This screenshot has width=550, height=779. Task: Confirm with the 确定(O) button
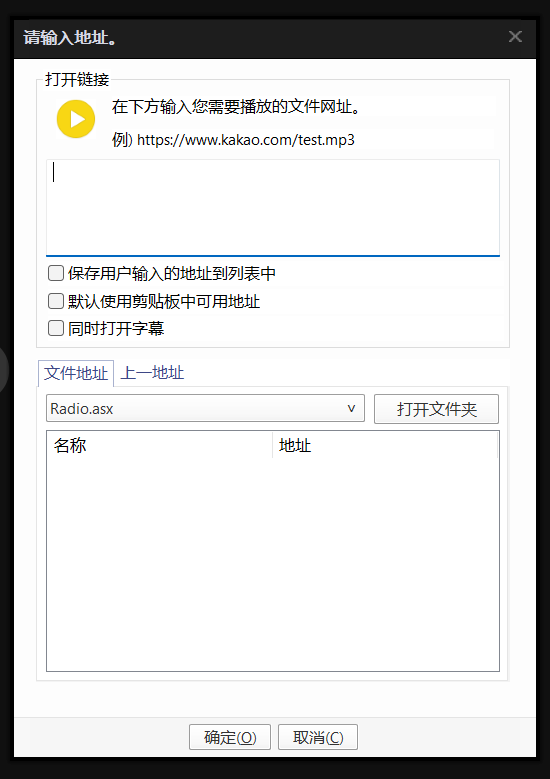(x=230, y=737)
